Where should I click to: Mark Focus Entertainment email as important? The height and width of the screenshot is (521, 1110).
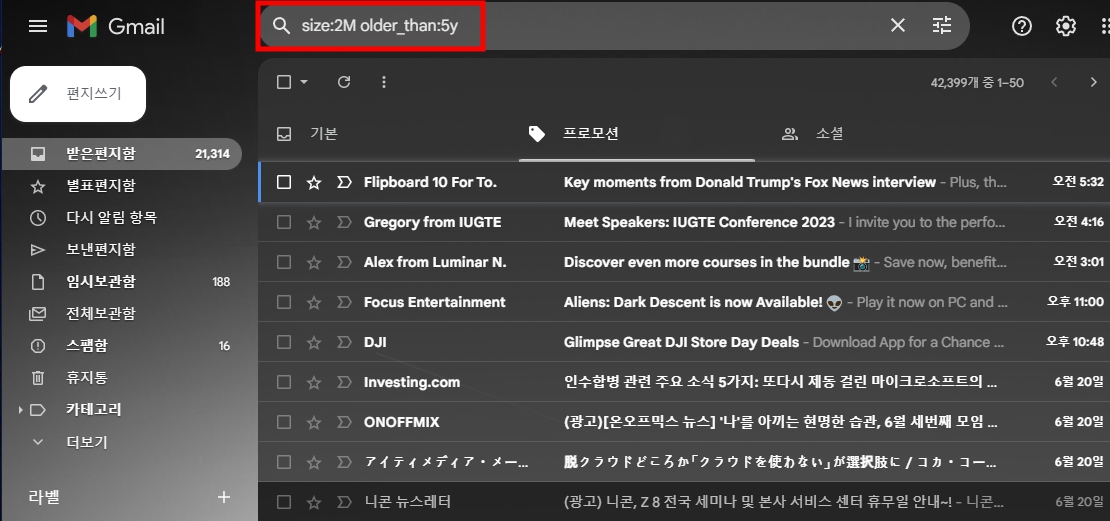[344, 302]
